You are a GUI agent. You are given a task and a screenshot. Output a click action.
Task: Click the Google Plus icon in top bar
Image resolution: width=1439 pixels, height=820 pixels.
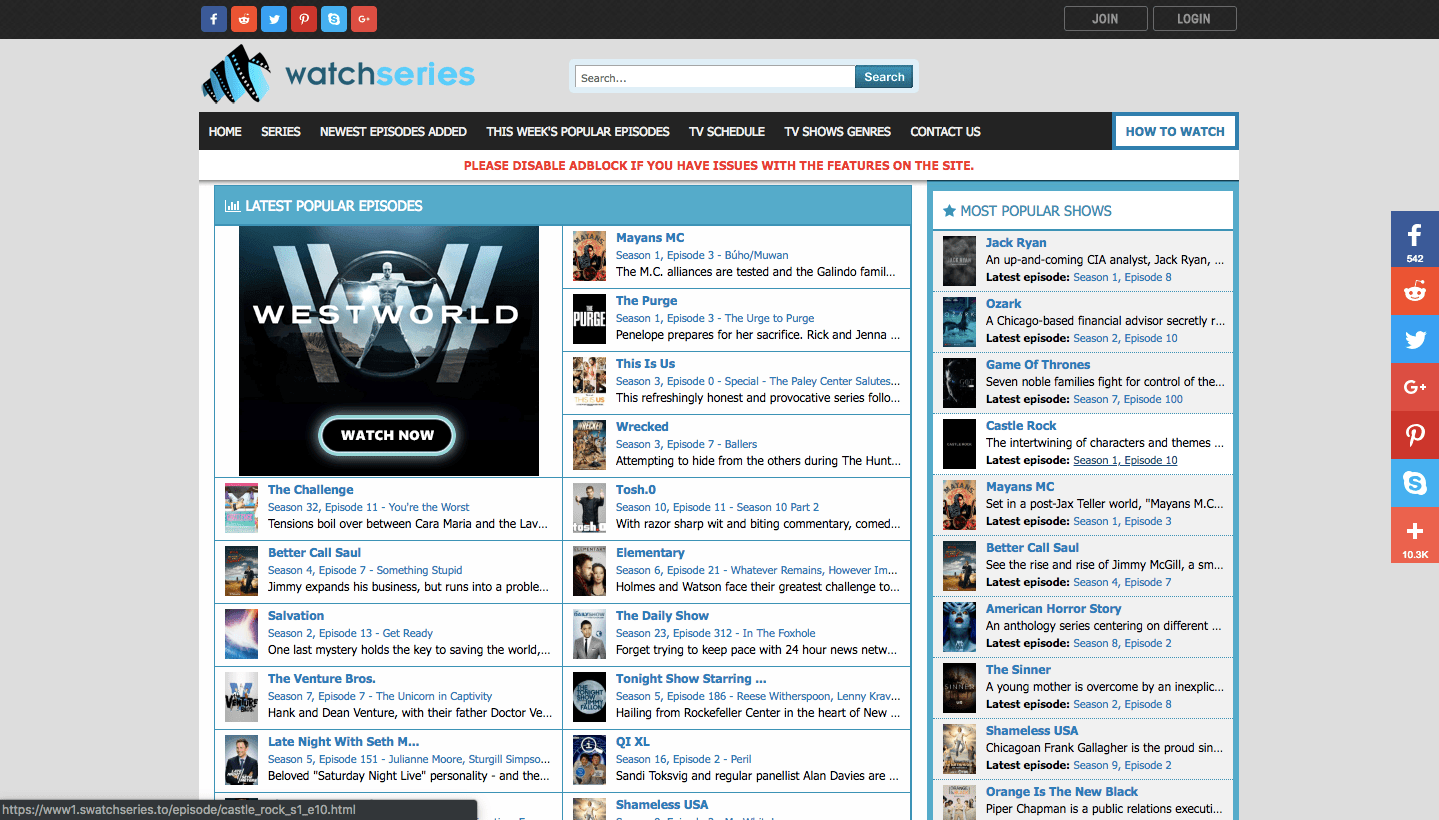364,19
